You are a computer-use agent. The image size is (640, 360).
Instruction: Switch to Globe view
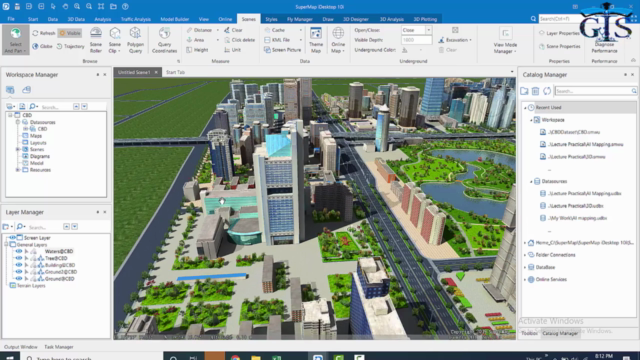[x=42, y=47]
